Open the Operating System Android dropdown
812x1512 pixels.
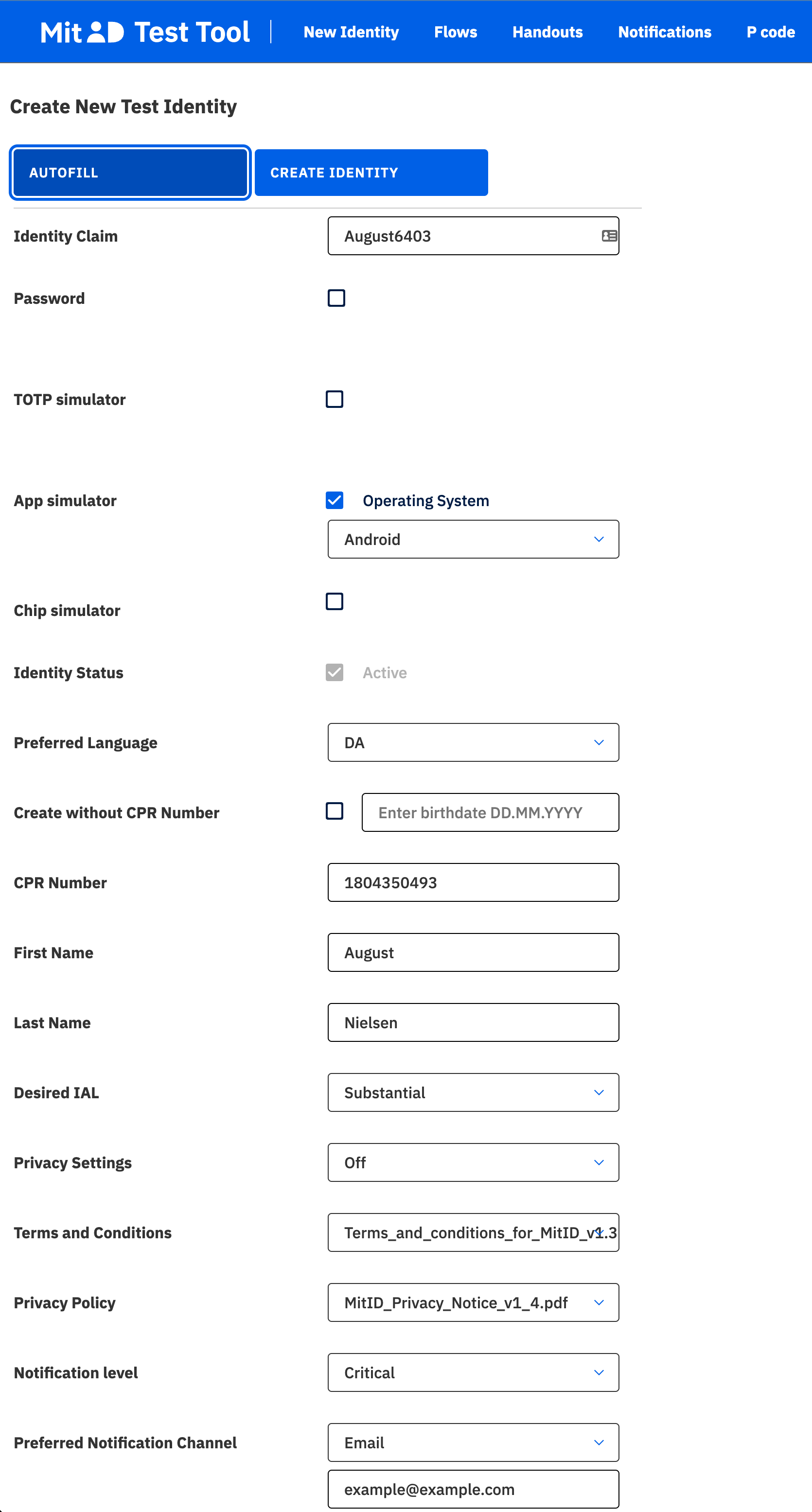[473, 539]
